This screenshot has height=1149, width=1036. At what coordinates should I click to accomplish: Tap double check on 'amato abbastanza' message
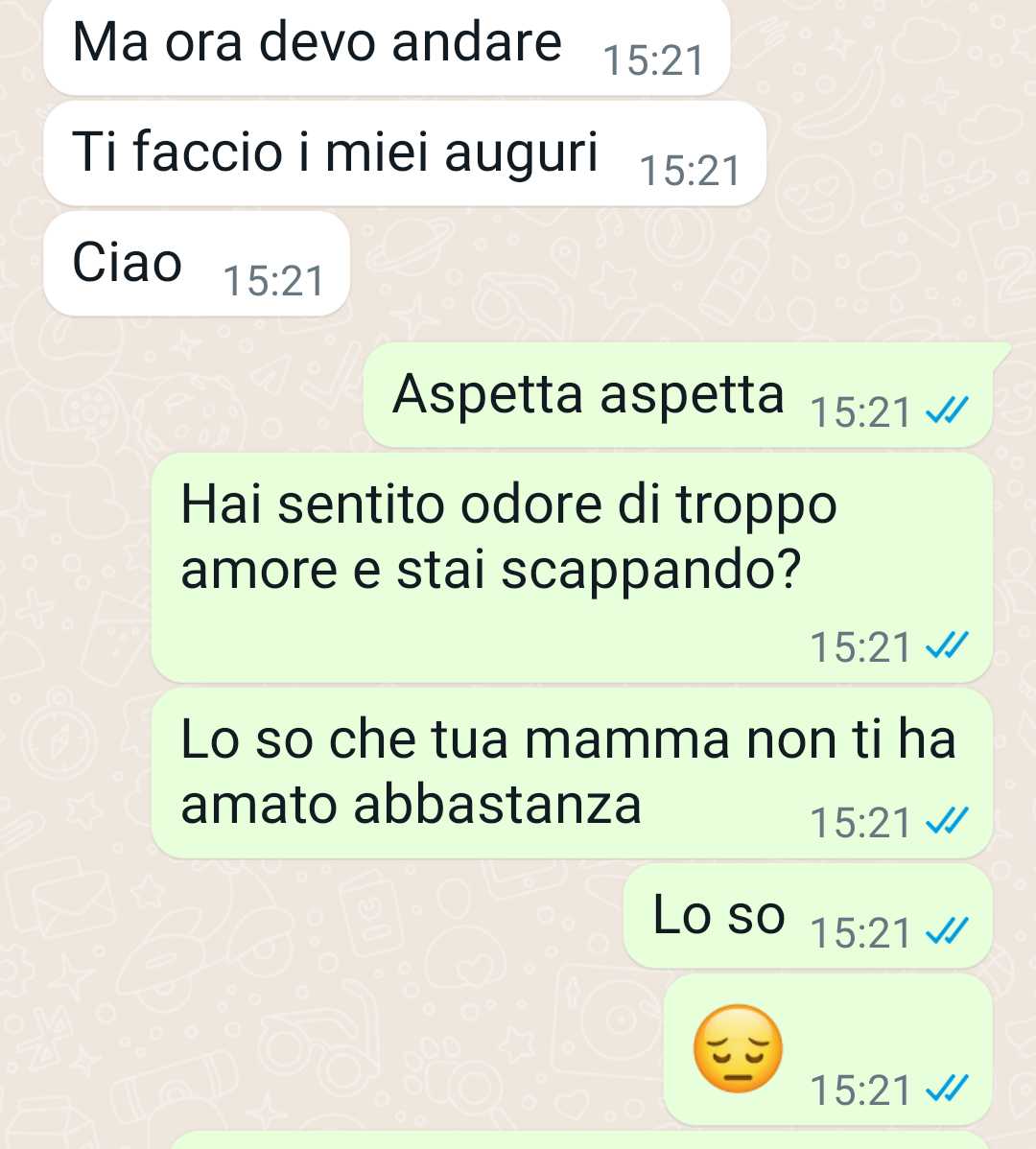pyautogui.click(x=948, y=821)
